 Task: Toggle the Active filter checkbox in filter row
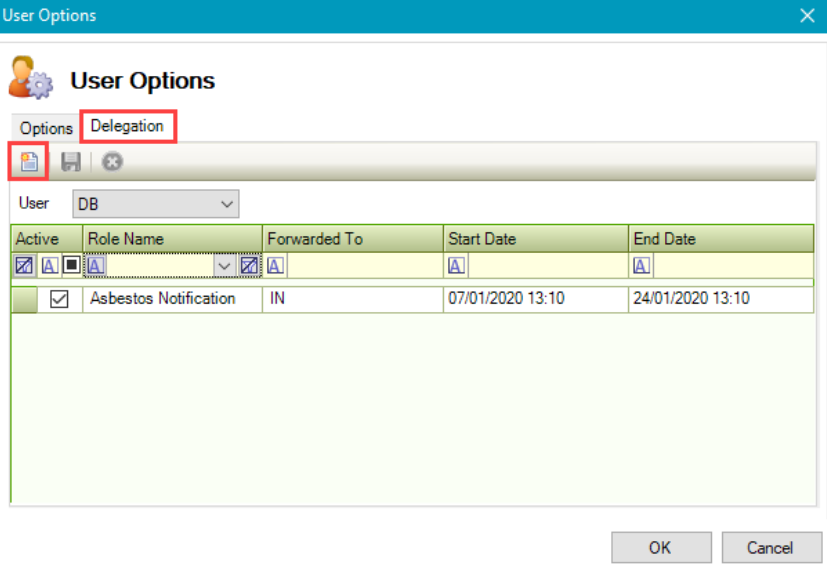(71, 266)
